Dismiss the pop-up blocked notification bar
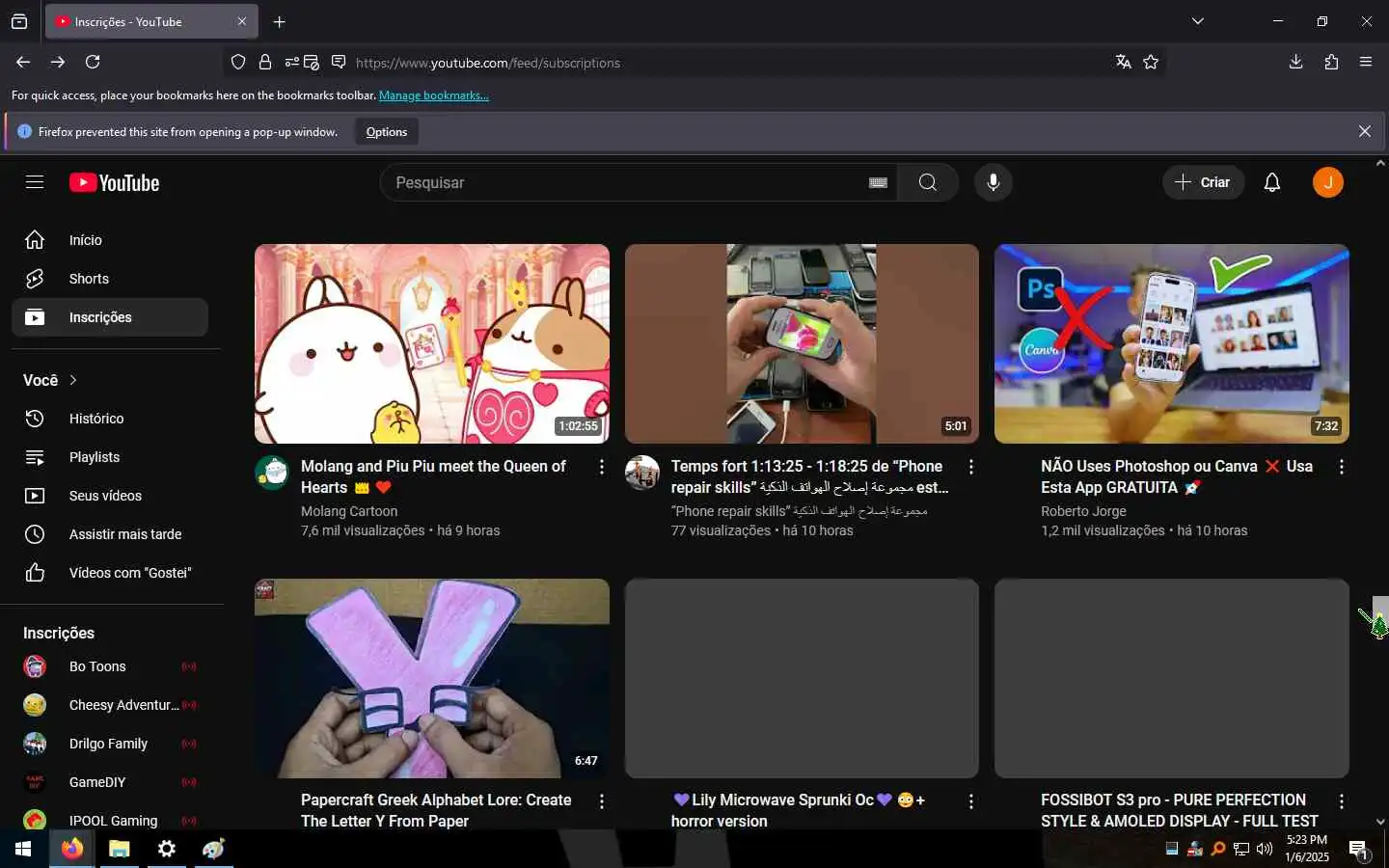The width and height of the screenshot is (1389, 868). (1364, 131)
